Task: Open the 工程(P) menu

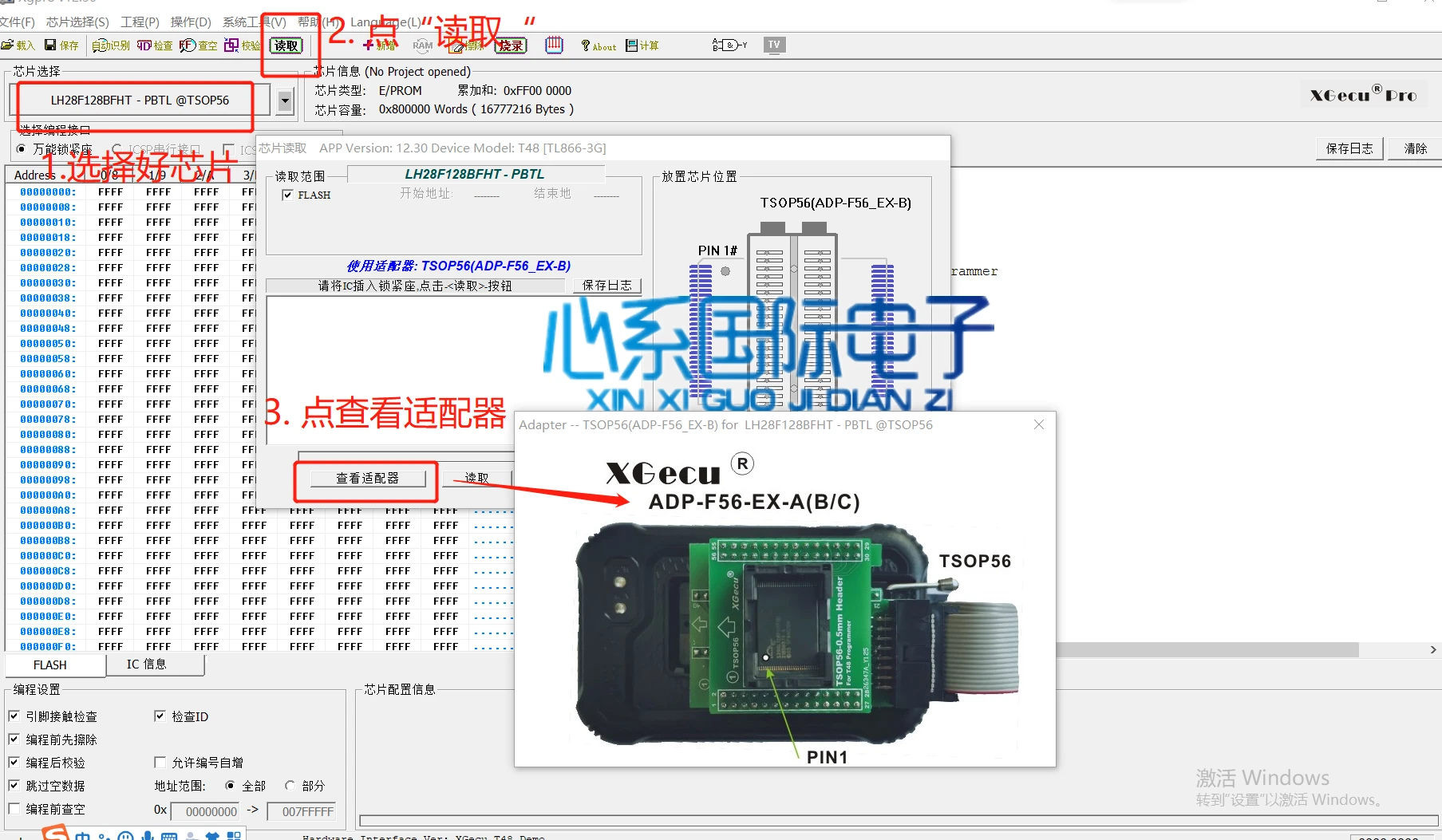Action: click(x=140, y=22)
